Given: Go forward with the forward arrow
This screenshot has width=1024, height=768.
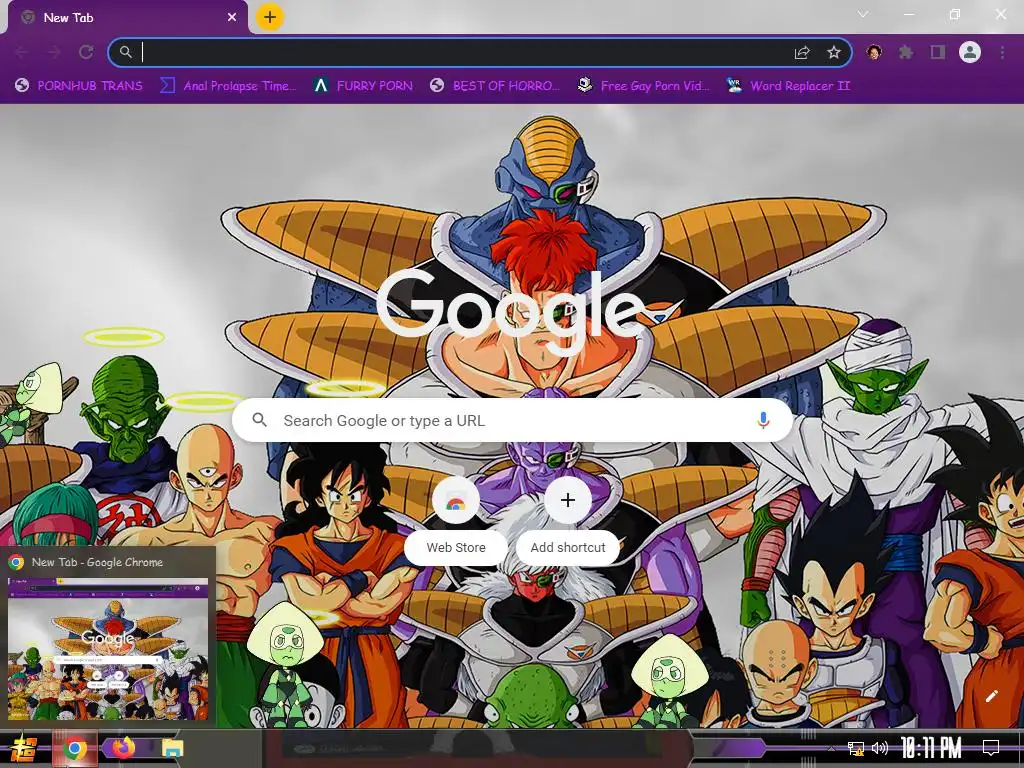Looking at the screenshot, I should [54, 52].
